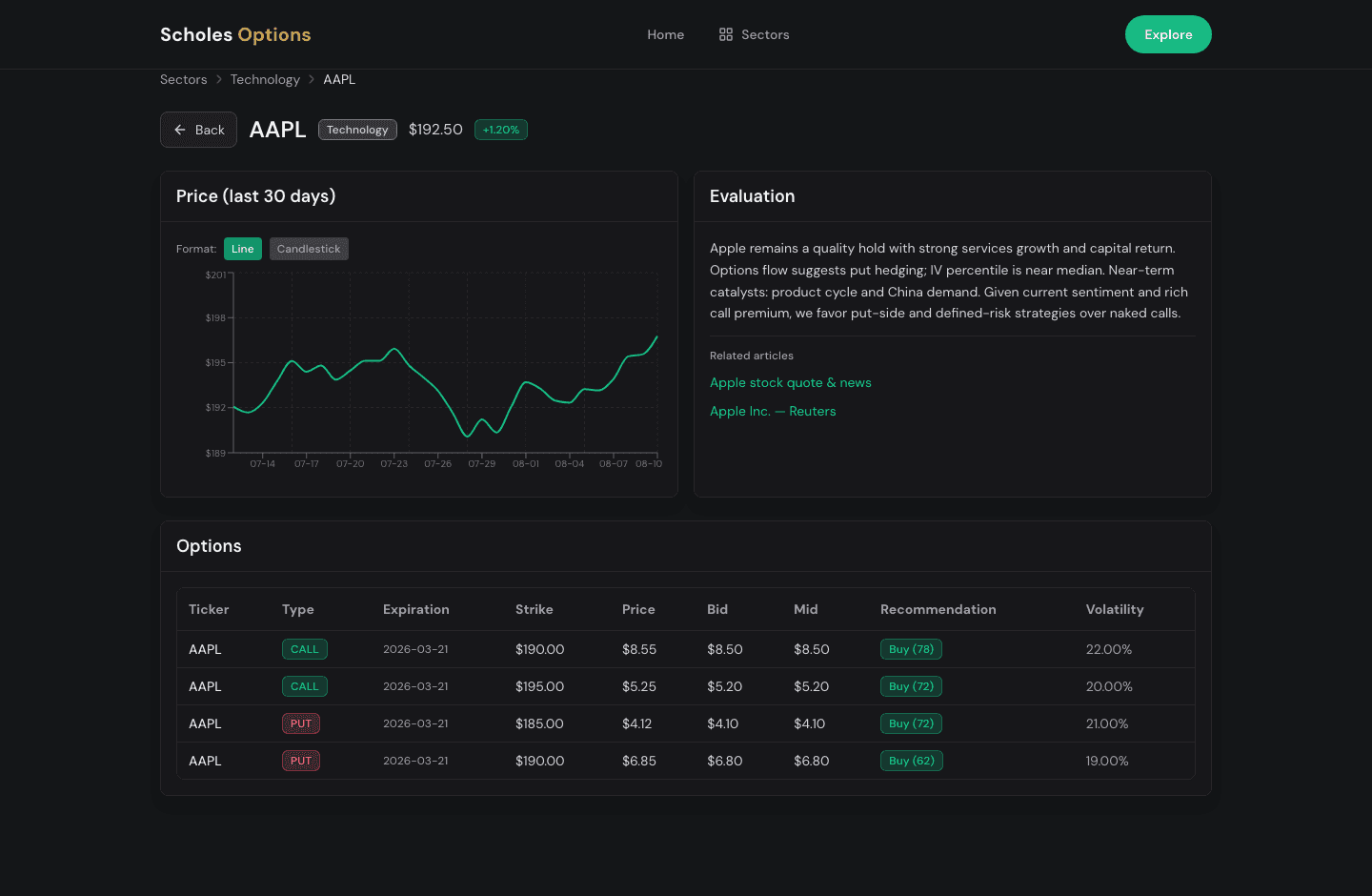Click PUT badge in $6.85 price row

(301, 761)
